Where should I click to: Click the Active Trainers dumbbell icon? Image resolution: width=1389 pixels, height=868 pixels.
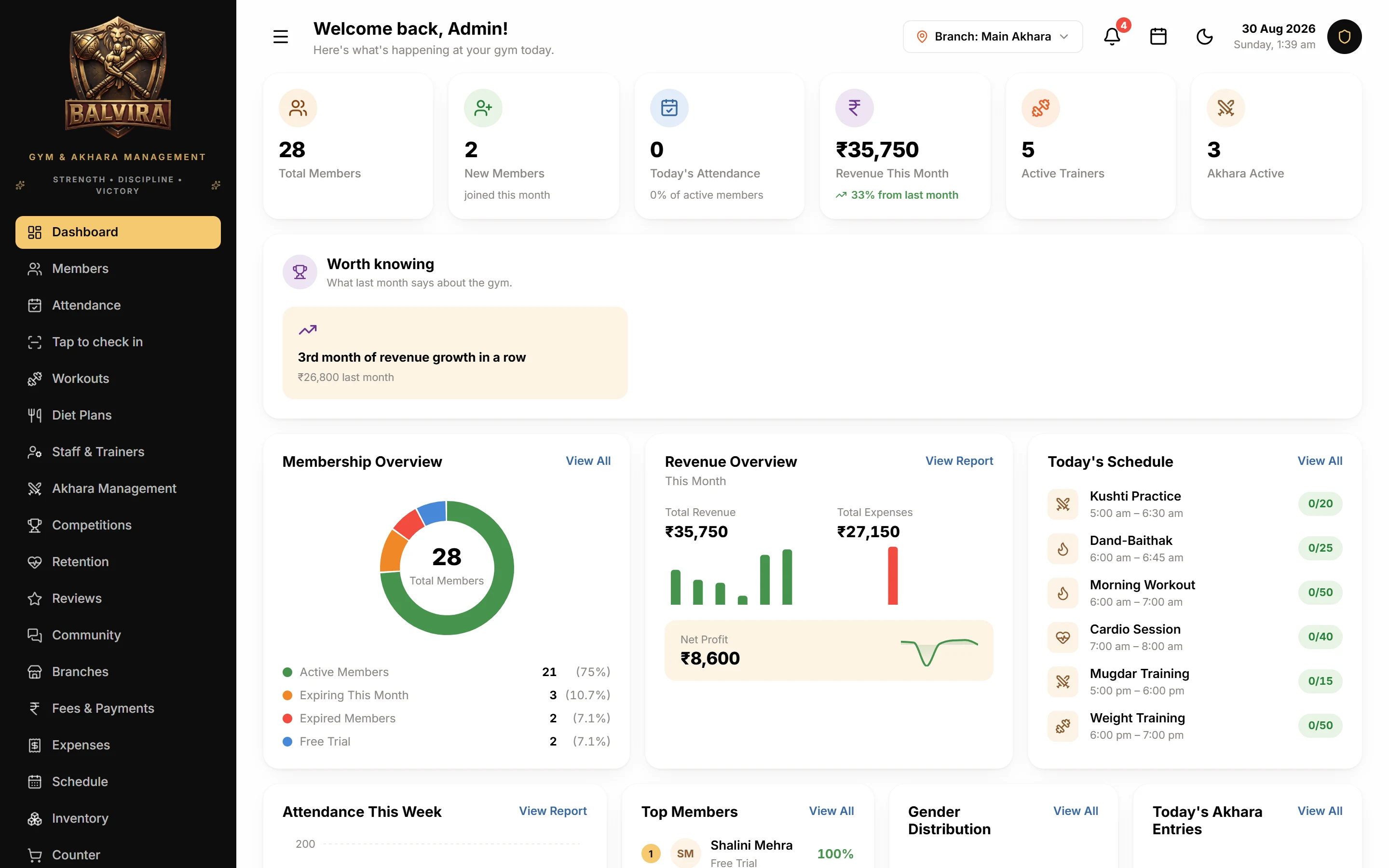(x=1041, y=108)
